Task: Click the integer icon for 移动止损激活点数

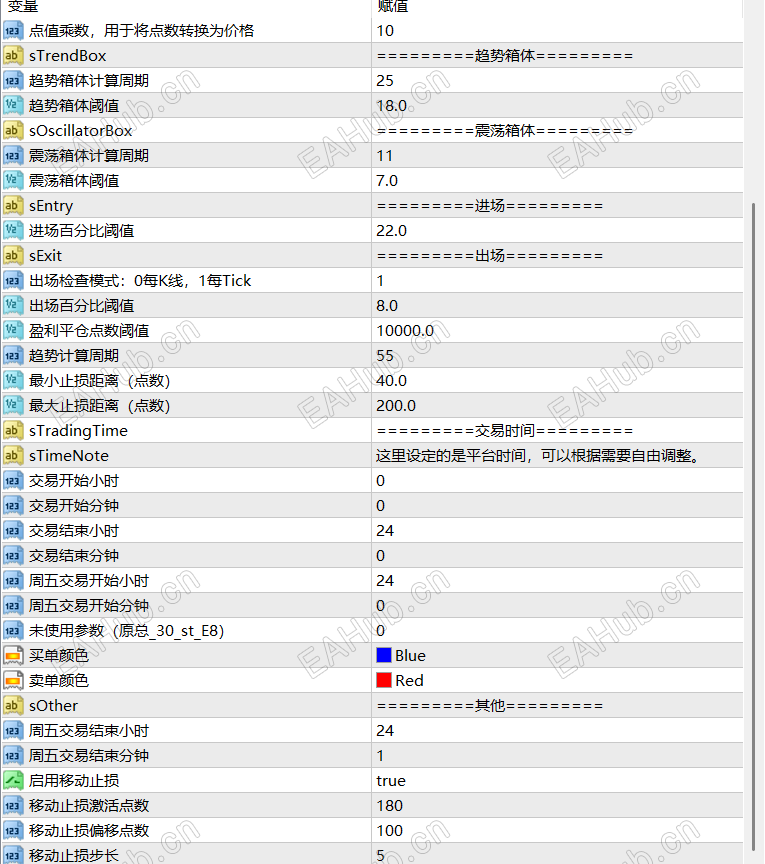Action: point(13,805)
